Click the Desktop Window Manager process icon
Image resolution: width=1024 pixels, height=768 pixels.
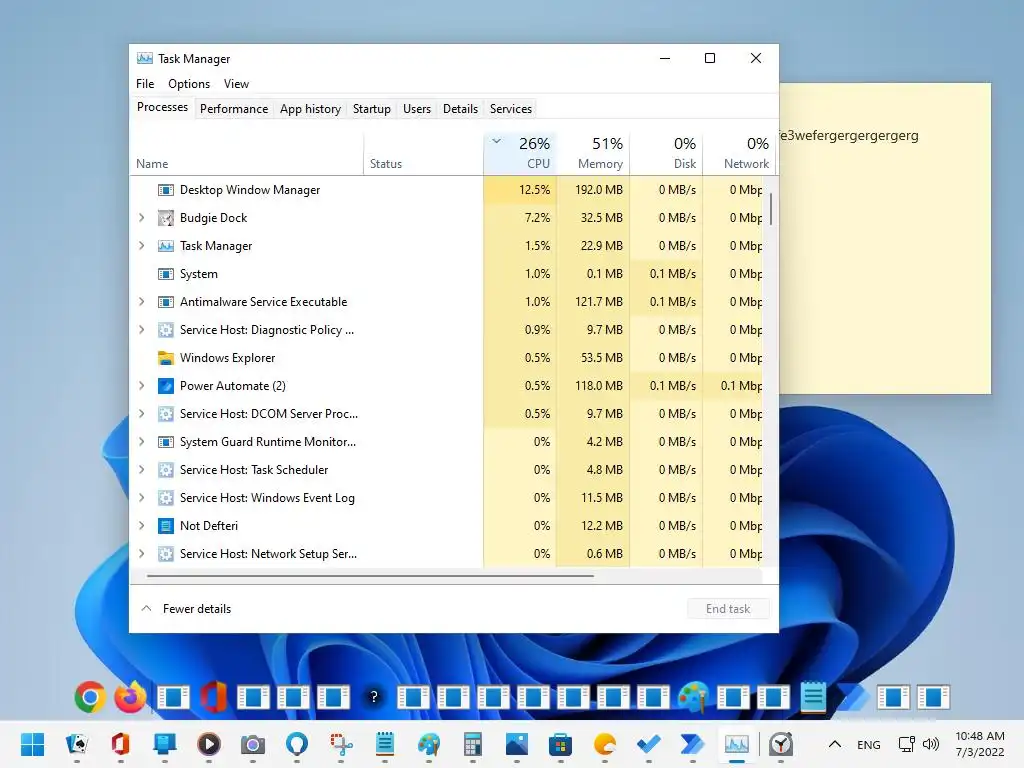click(166, 190)
